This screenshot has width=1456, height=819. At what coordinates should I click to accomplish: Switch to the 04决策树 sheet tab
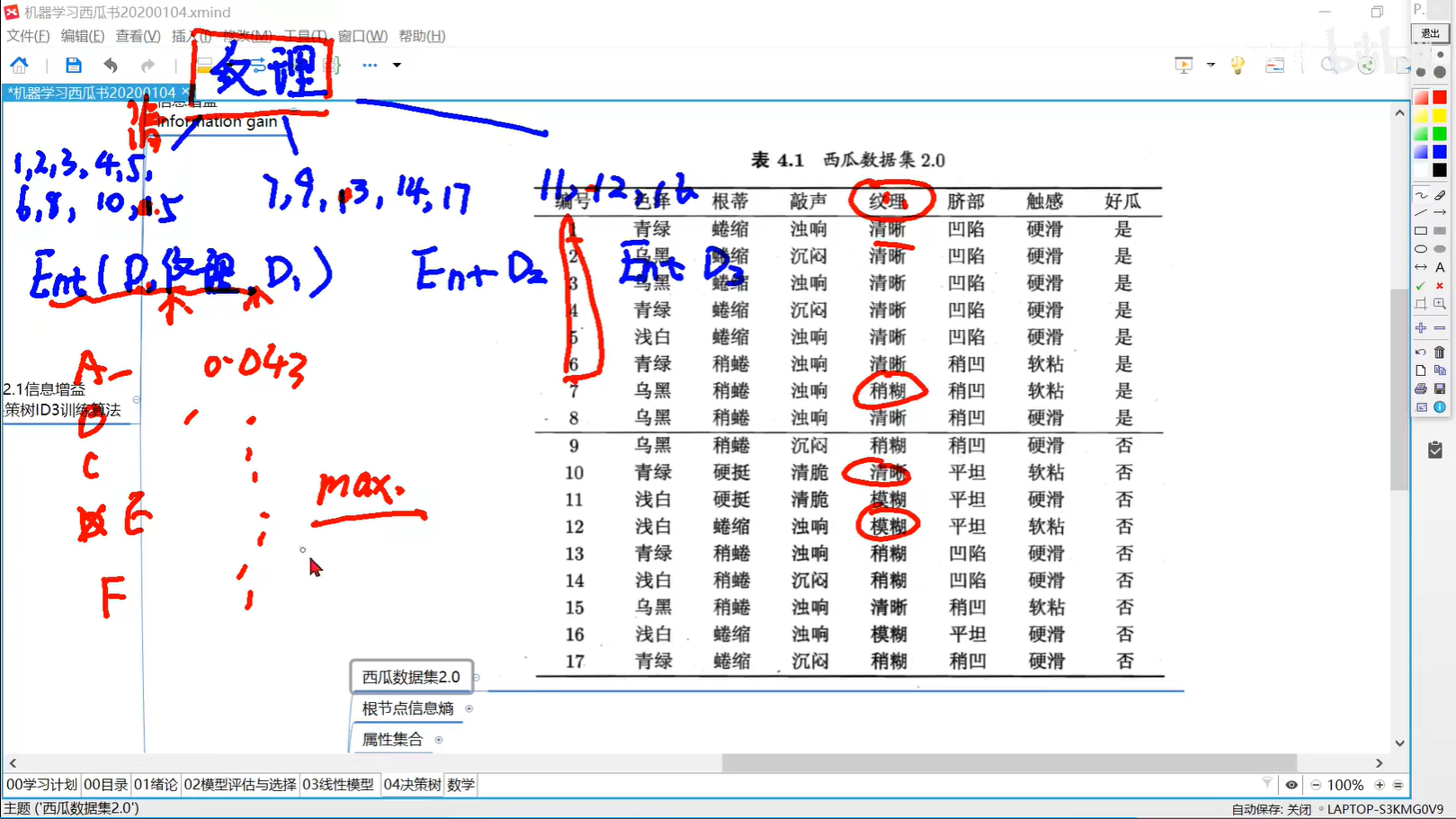coord(412,785)
